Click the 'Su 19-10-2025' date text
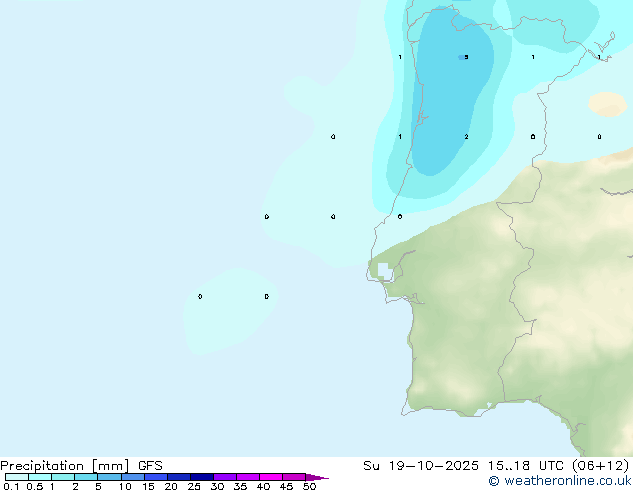 421,466
